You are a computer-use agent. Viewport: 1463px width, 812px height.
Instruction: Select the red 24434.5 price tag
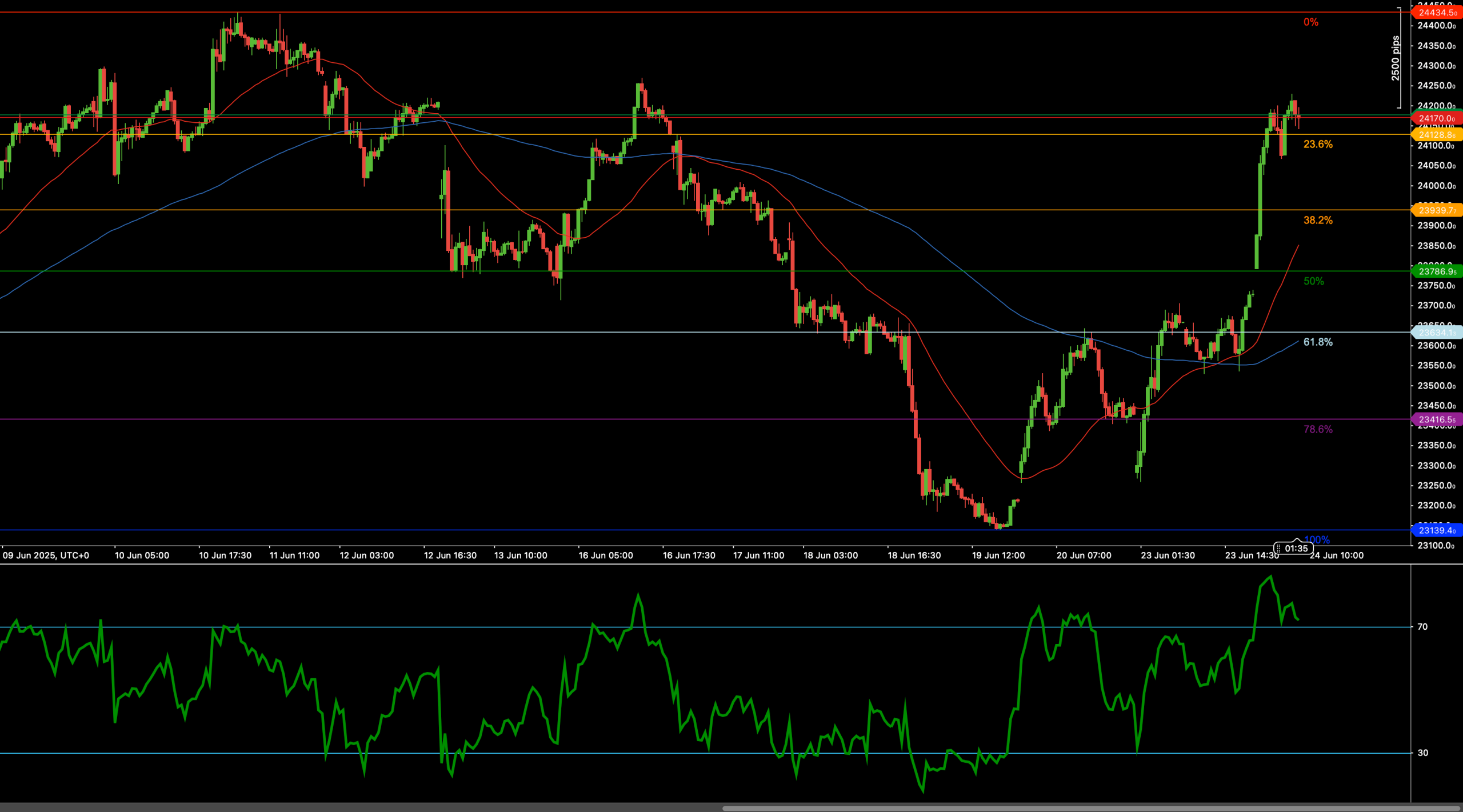pyautogui.click(x=1437, y=13)
